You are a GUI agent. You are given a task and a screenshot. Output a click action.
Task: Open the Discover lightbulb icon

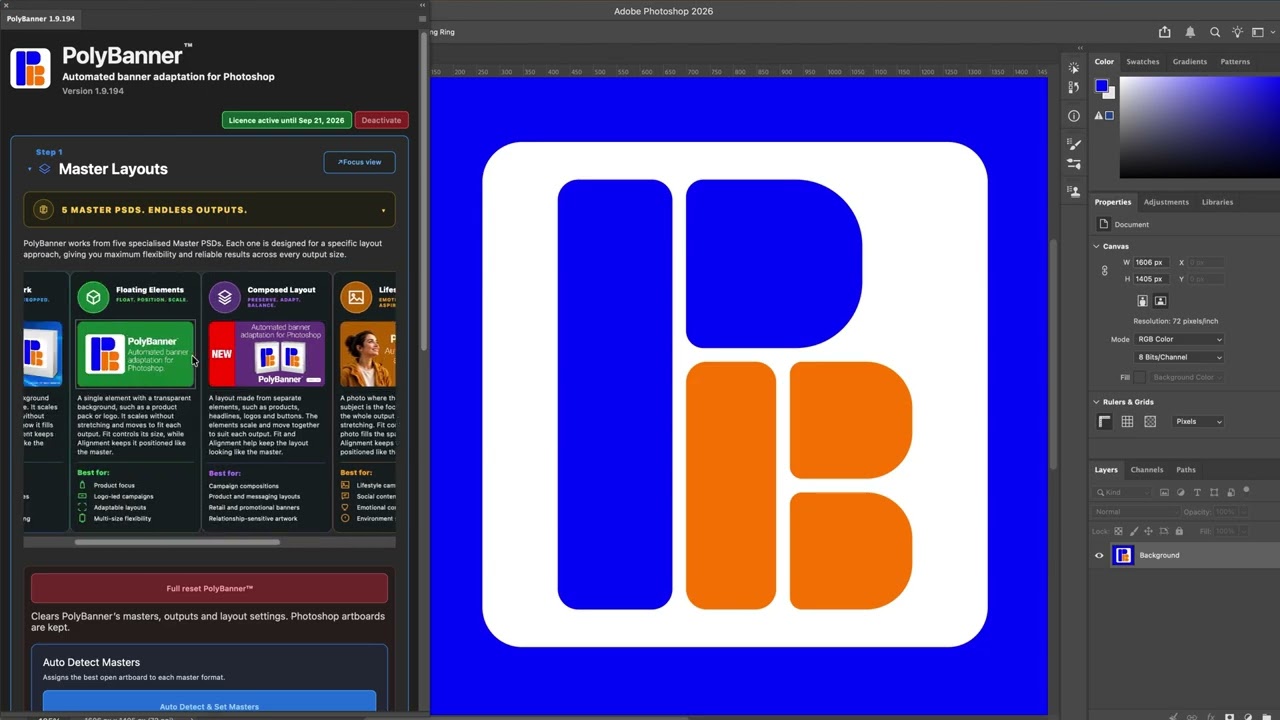[1238, 32]
